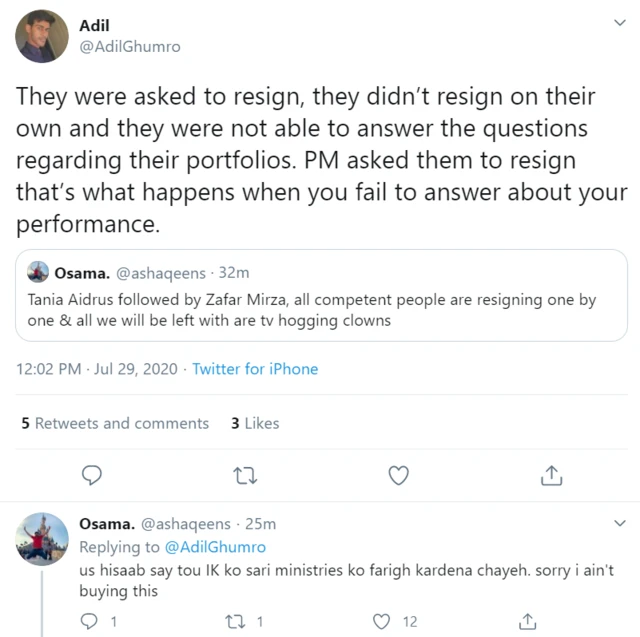
Task: Click the share icon under Adil's main tweet
Action: [x=551, y=475]
